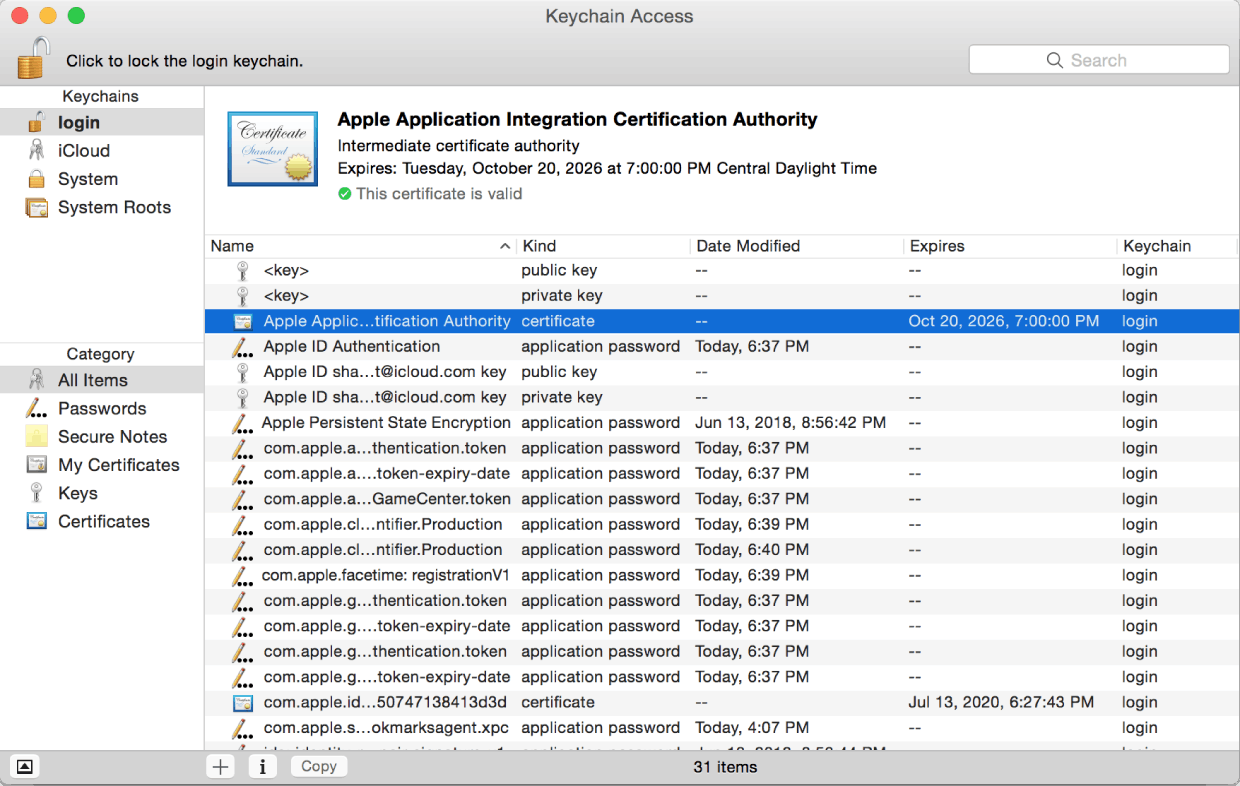Toggle the keychains list view button
This screenshot has height=786, width=1240.
tap(25, 766)
